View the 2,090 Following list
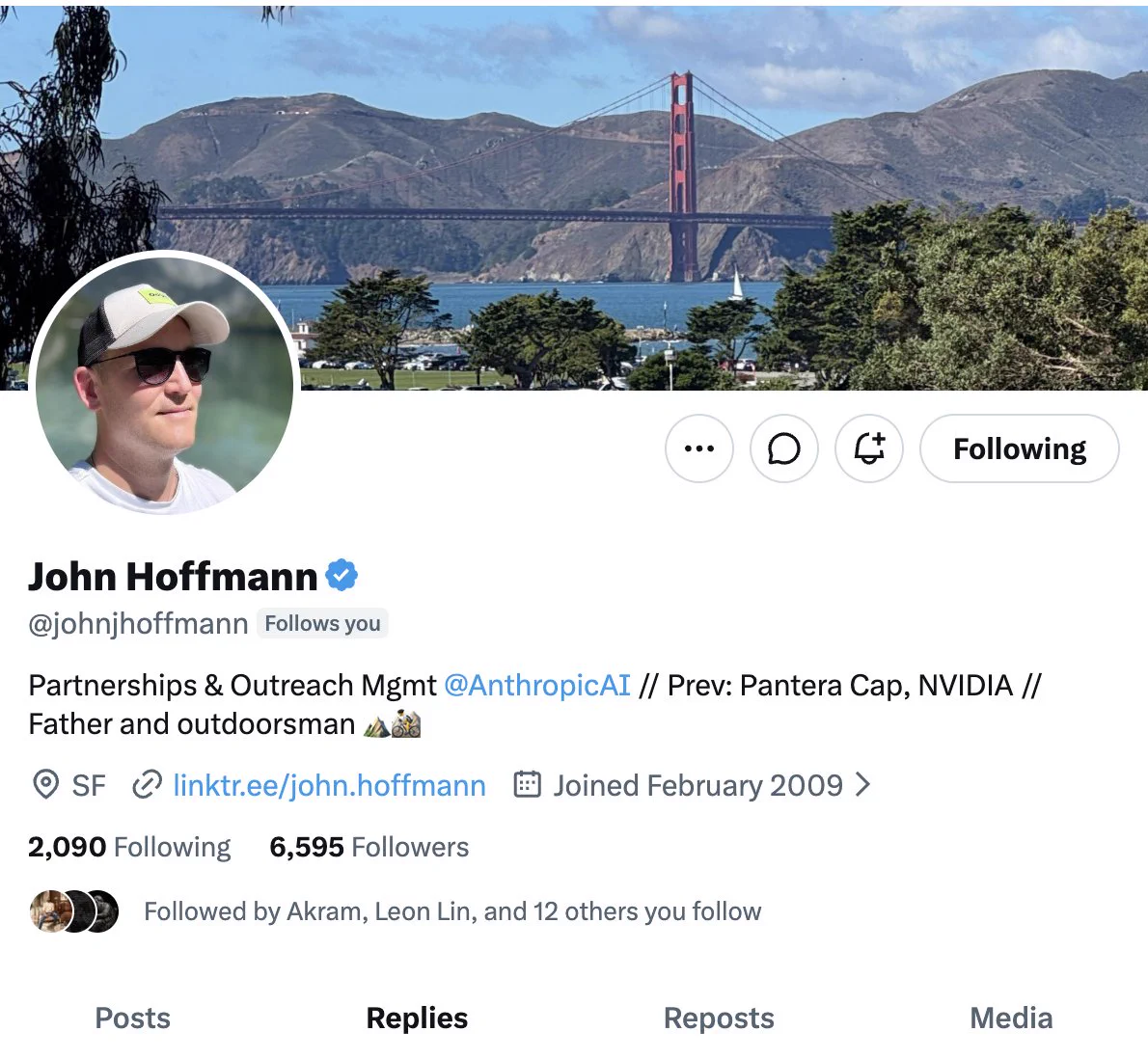 coord(129,847)
